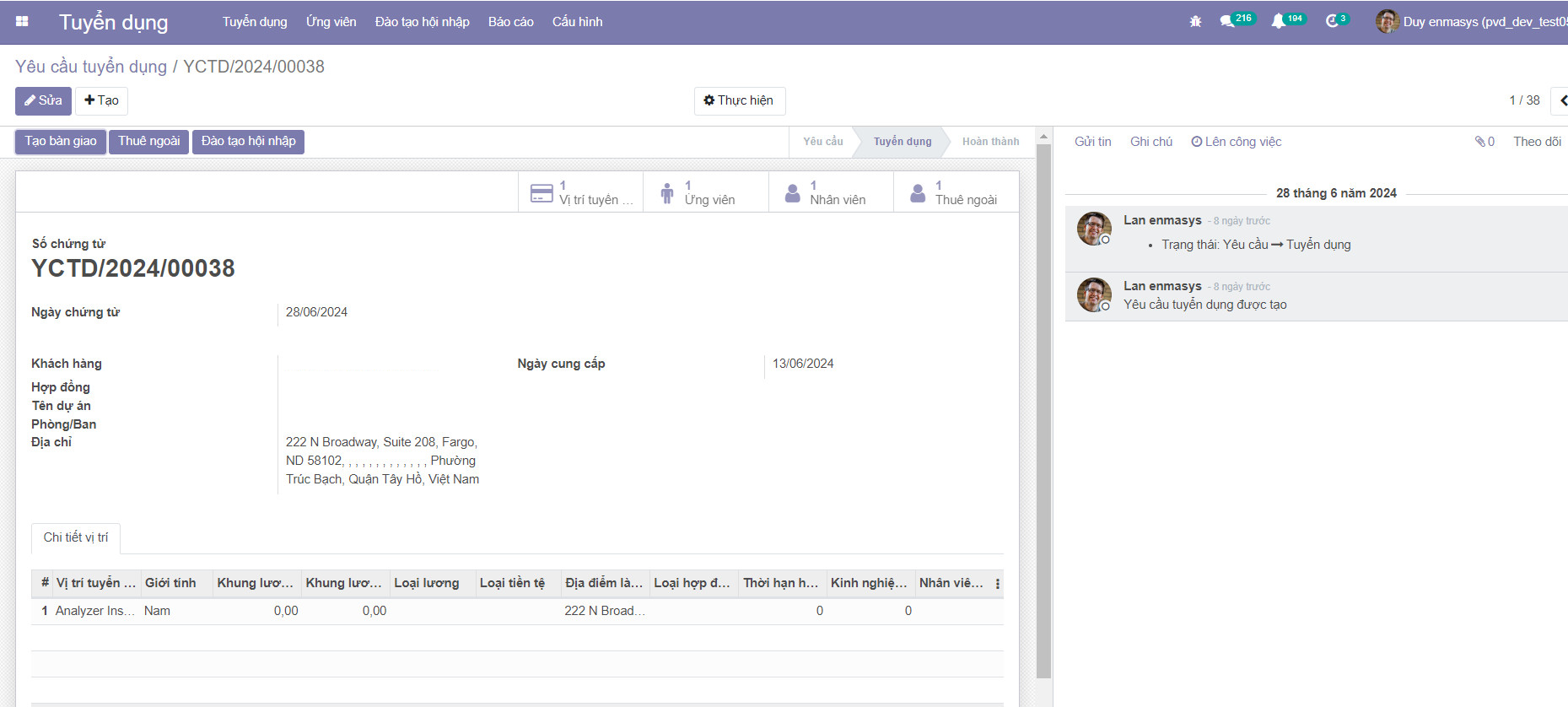The width and height of the screenshot is (1568, 707).
Task: Select the Chi tiết vị trí tab
Action: 76,537
